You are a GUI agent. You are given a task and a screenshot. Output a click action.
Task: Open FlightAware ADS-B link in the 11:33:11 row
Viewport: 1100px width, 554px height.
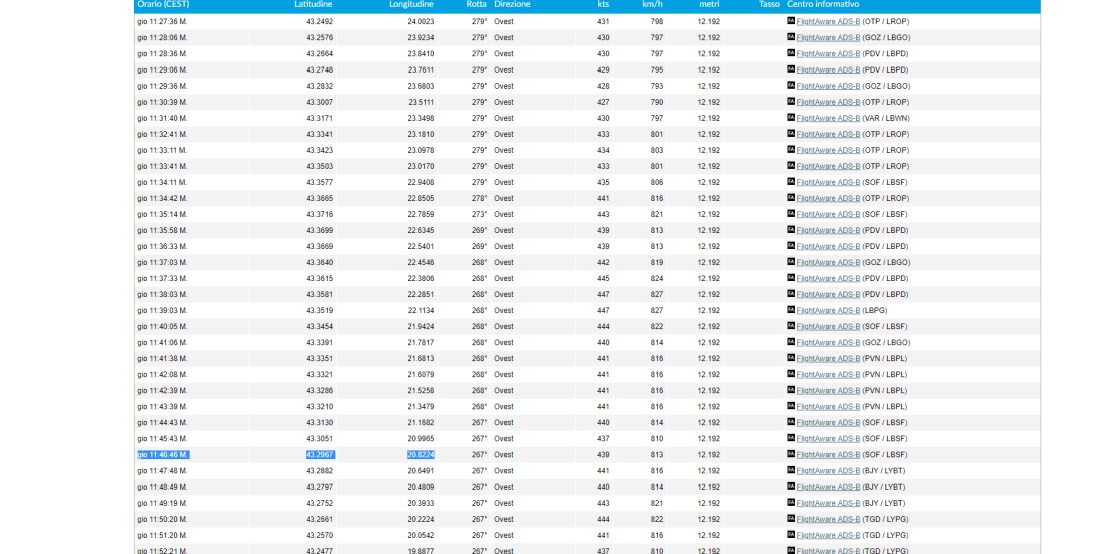click(x=828, y=151)
